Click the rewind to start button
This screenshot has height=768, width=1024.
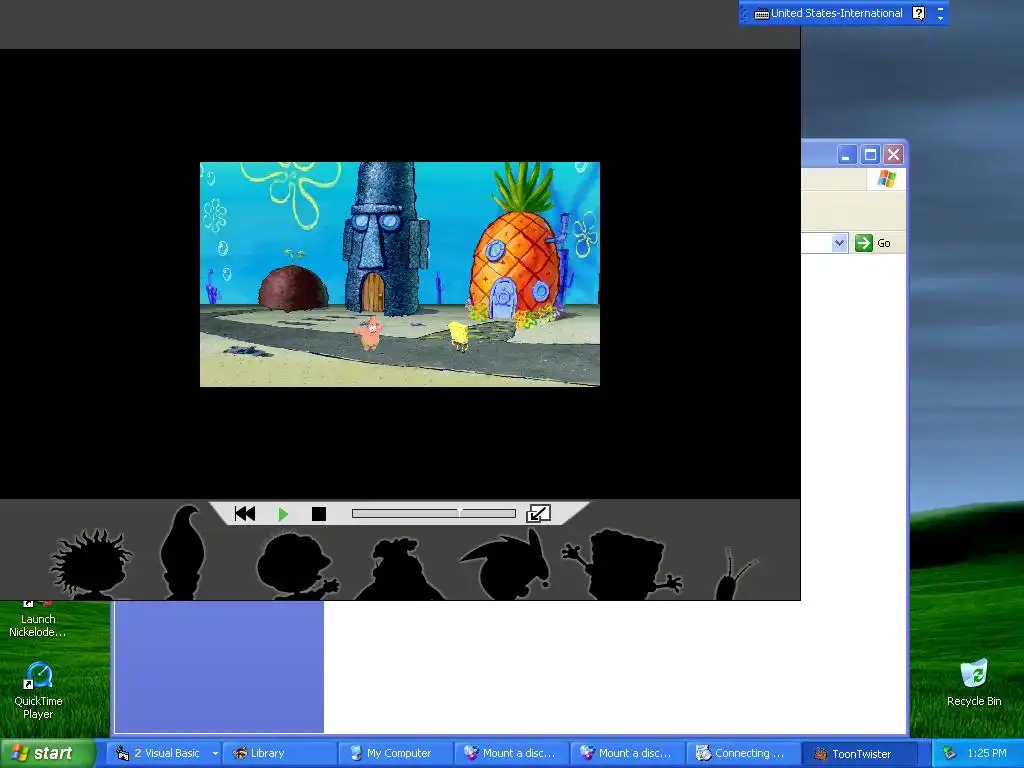[x=245, y=514]
